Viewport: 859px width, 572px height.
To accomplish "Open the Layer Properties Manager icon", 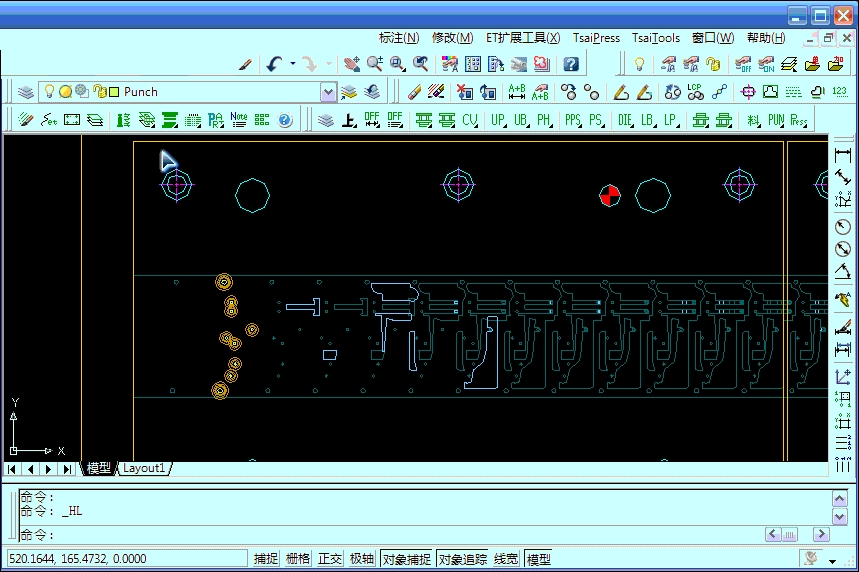I will (x=25, y=92).
